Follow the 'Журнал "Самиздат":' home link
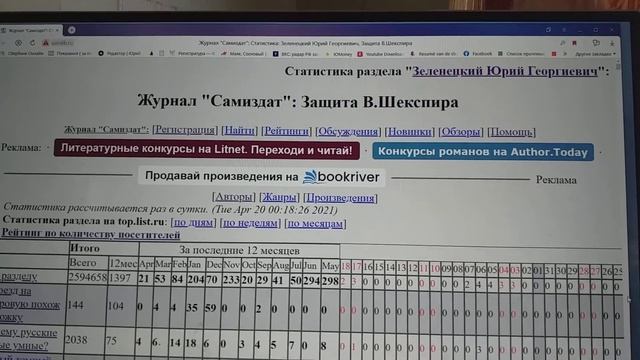This screenshot has width=640, height=360. click(106, 130)
